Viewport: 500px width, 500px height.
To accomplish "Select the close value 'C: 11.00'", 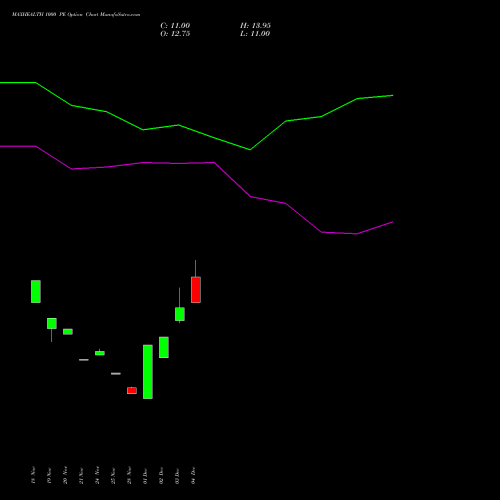I will click(175, 26).
